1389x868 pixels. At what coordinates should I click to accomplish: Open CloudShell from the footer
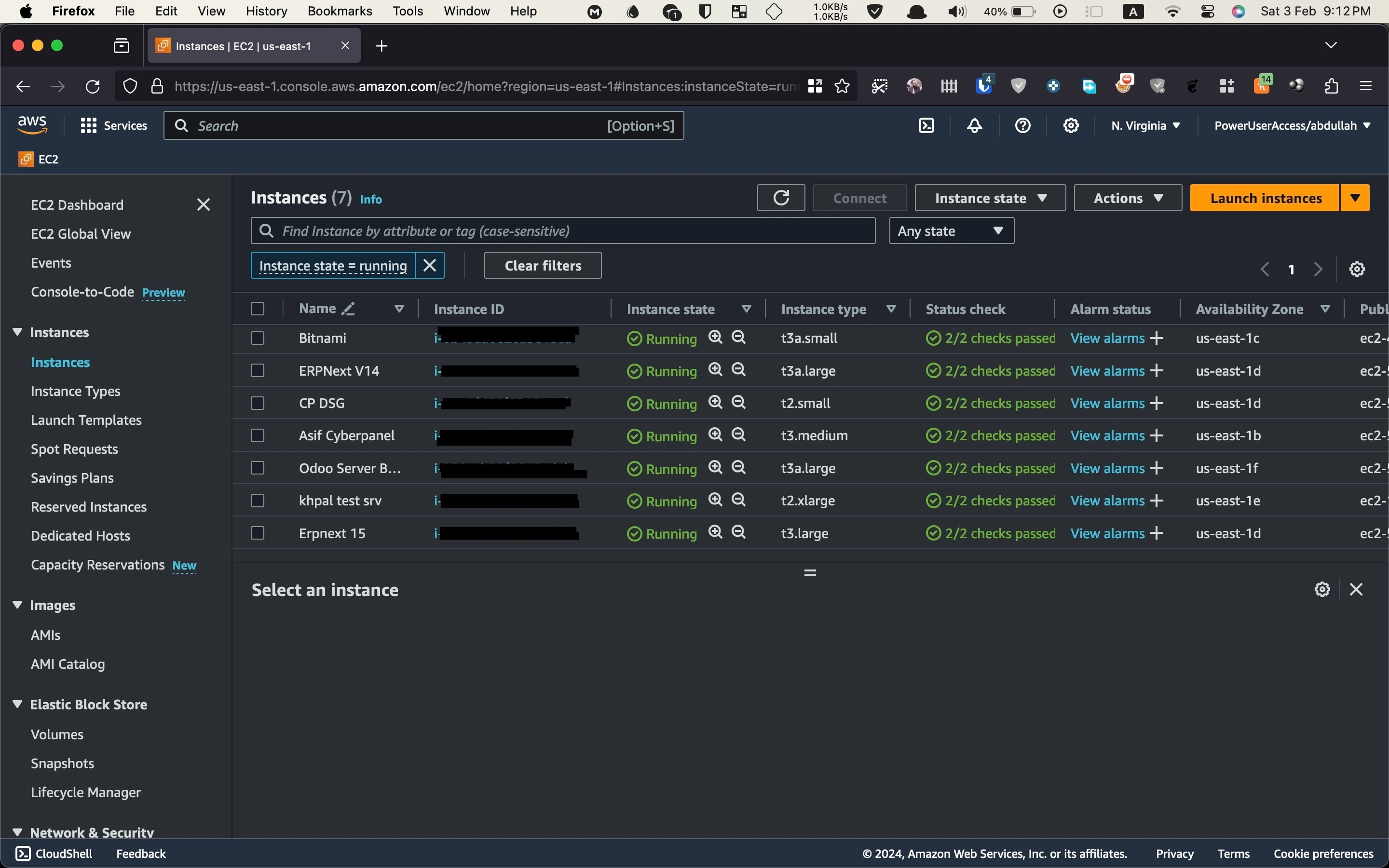(x=54, y=854)
